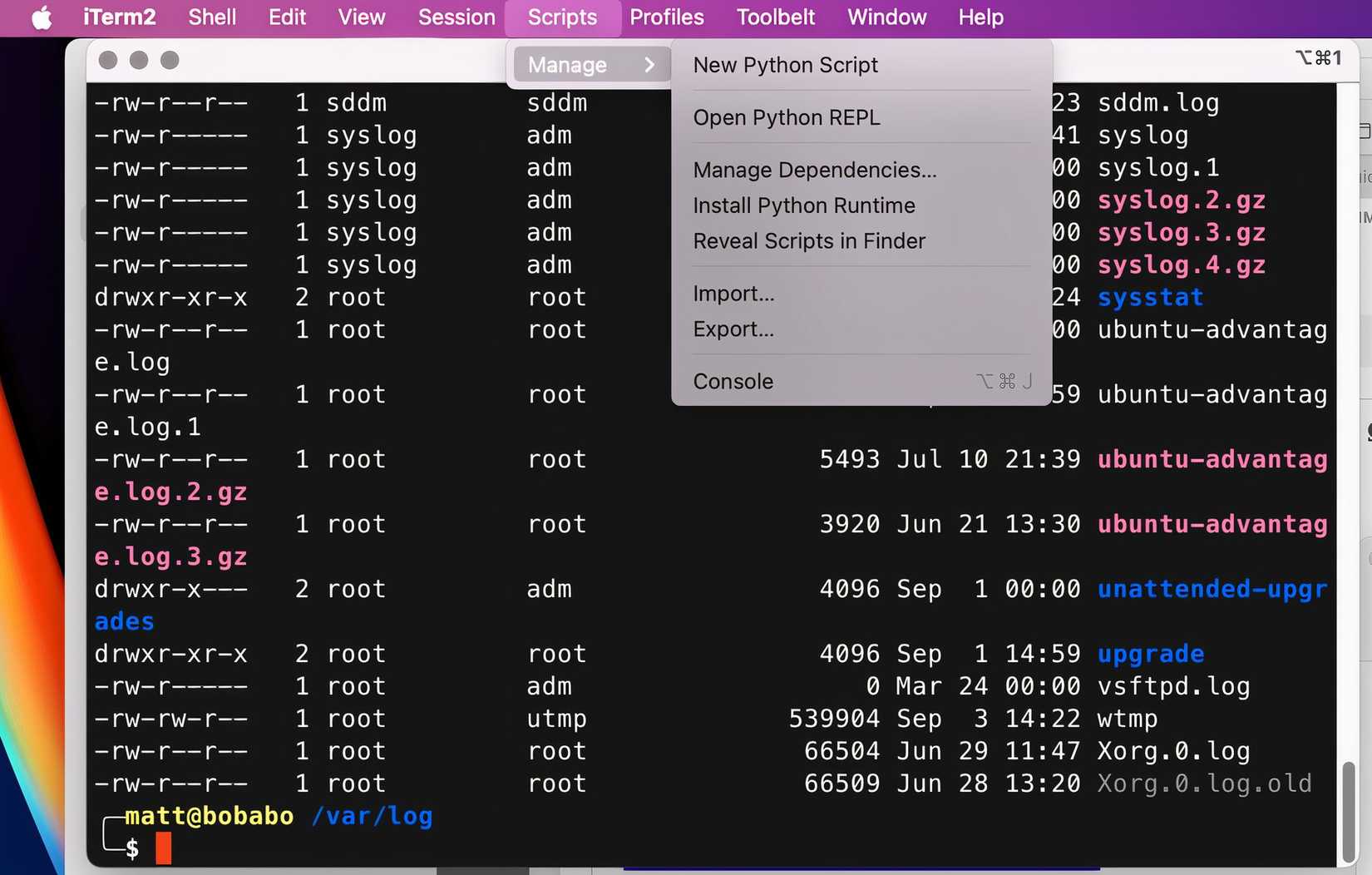The image size is (1372, 875).
Task: Click the highlighted Scripts menu
Action: pos(562,17)
